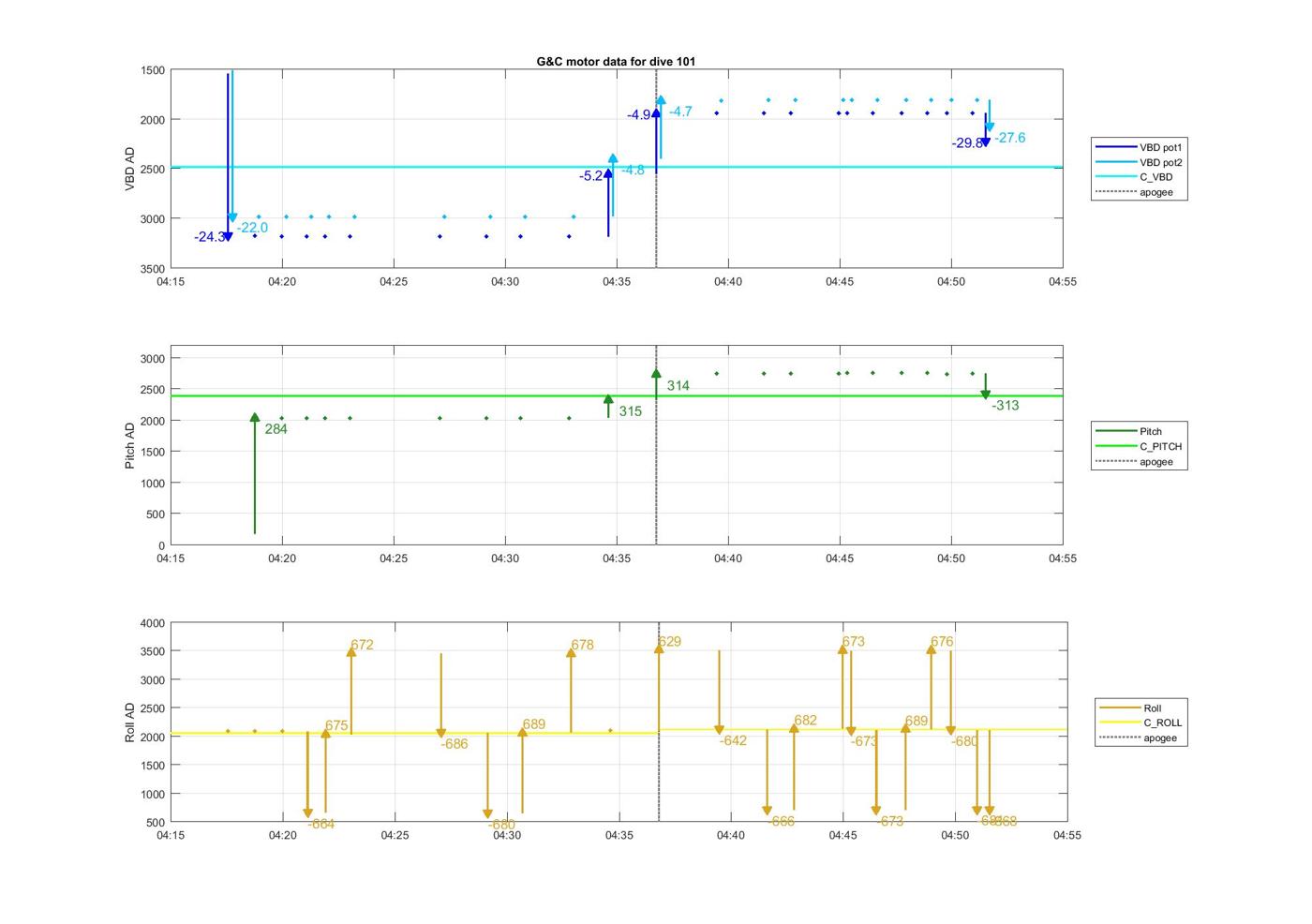This screenshot has height=924, width=1312.
Task: Click the '3500' tick on the VBD AD axis
Action: click(x=153, y=269)
